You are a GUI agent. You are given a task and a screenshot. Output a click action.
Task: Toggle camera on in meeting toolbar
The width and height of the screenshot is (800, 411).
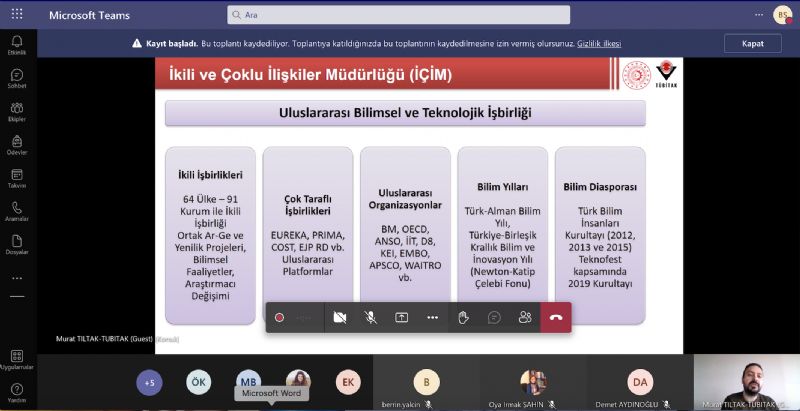click(340, 318)
